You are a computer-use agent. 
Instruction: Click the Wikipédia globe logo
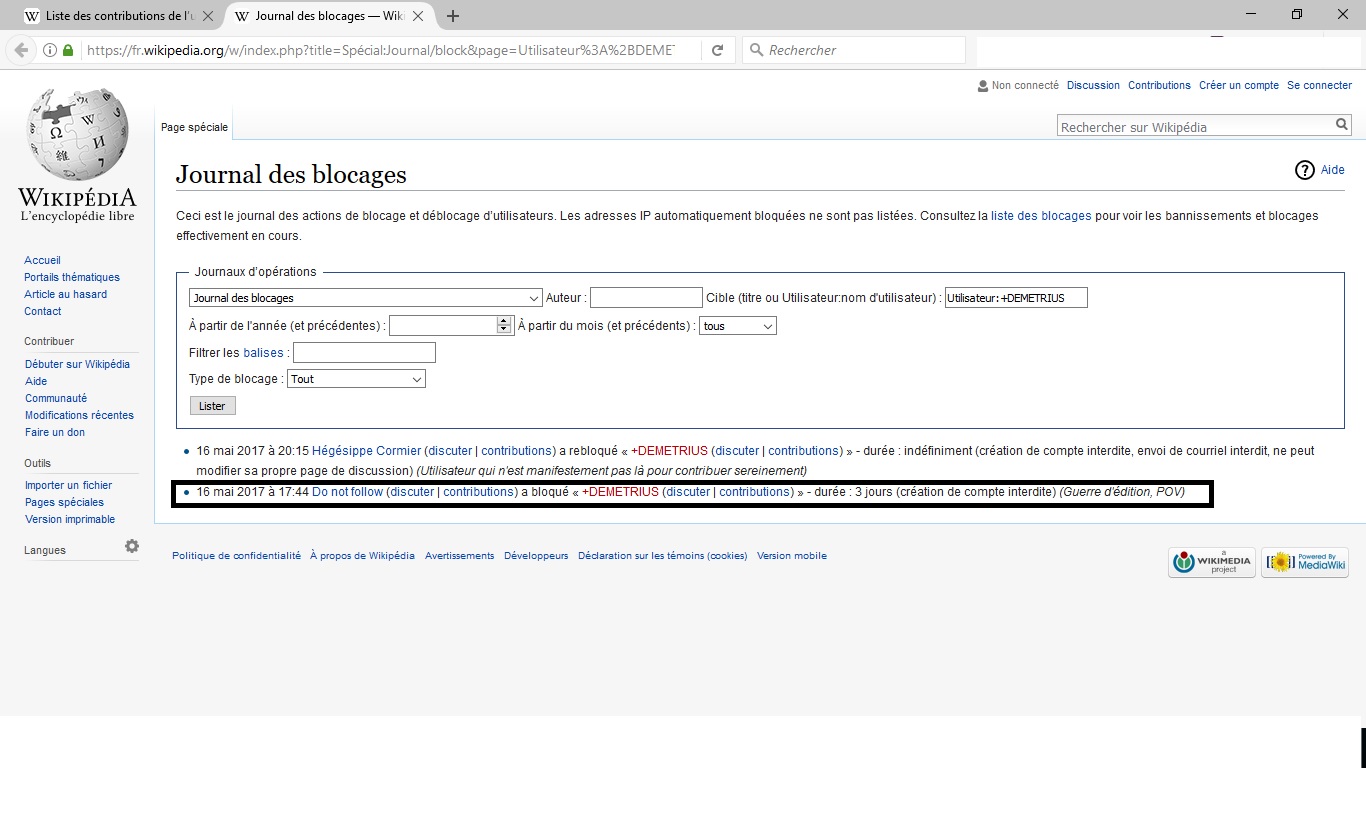tap(77, 135)
